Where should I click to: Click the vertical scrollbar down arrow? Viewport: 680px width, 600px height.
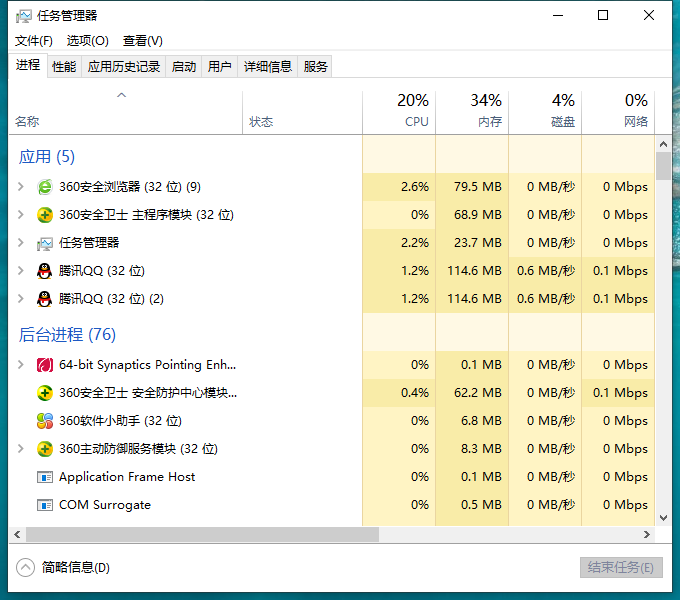coord(663,518)
